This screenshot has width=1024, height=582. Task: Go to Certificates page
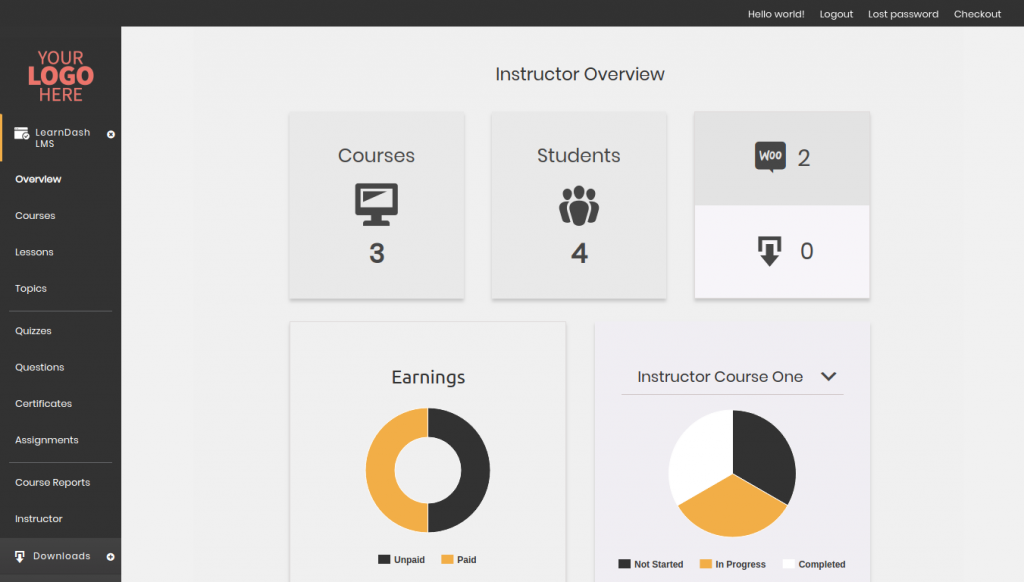(44, 404)
